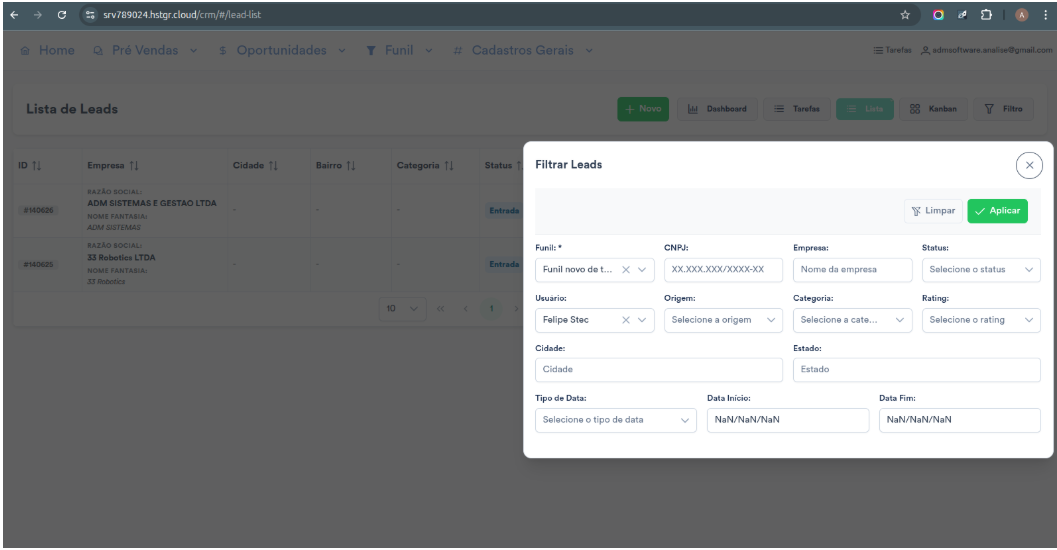Open the Oportunidades menu

tap(287, 52)
